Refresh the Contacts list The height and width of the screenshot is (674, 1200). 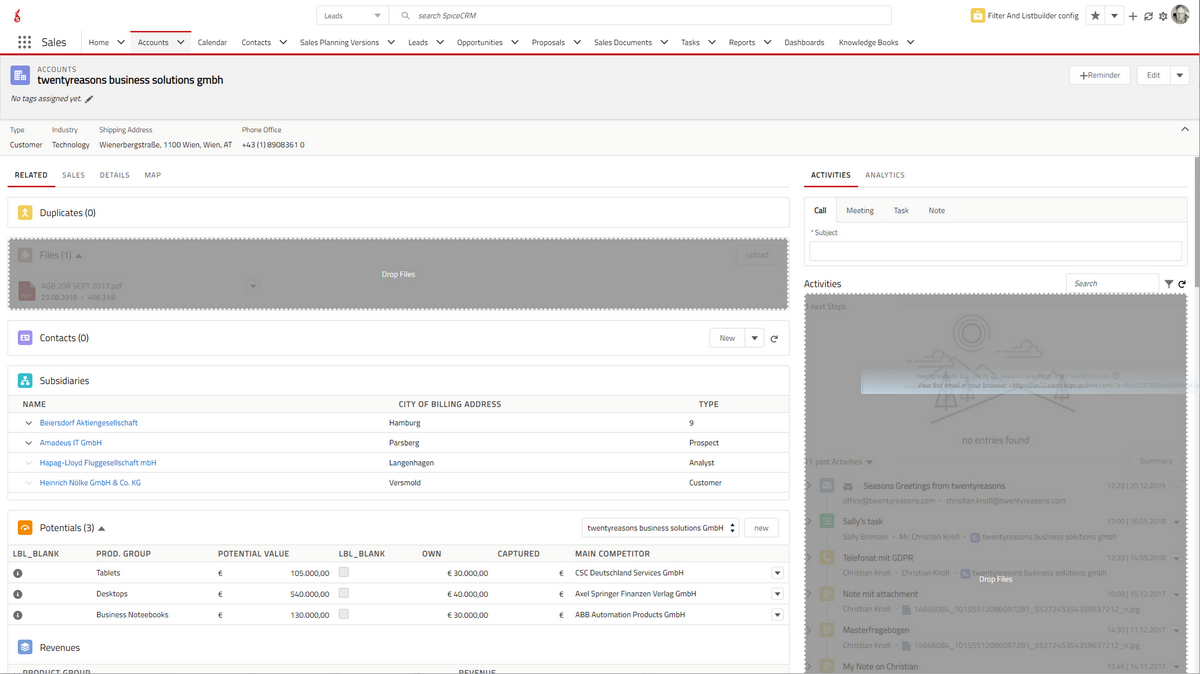tap(774, 339)
